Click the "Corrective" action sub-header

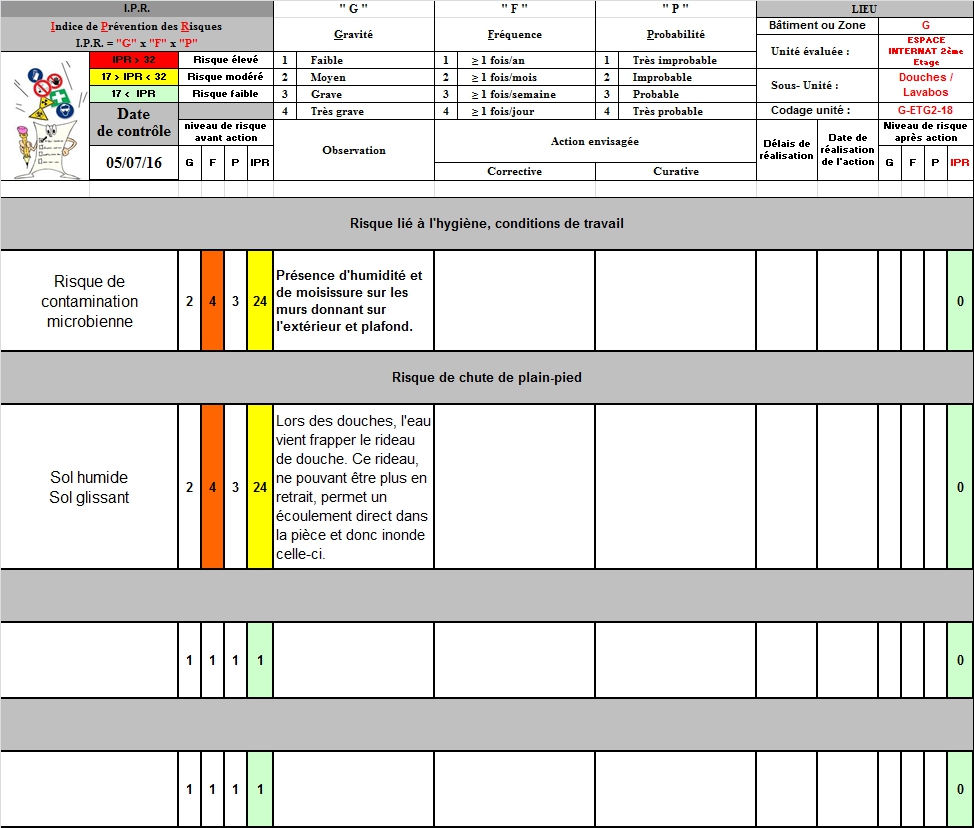(514, 172)
